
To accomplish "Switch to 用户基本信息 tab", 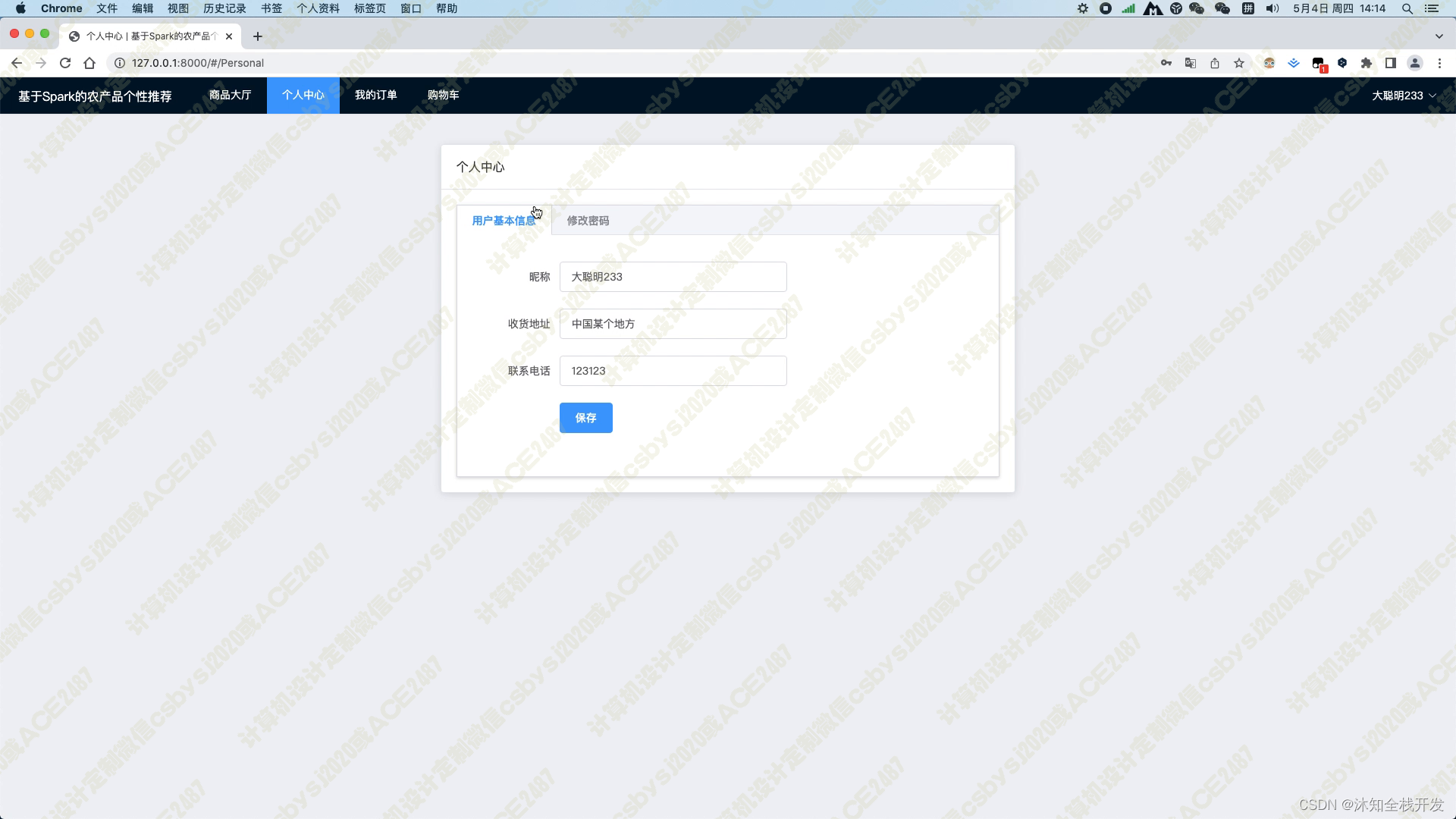I will (504, 221).
